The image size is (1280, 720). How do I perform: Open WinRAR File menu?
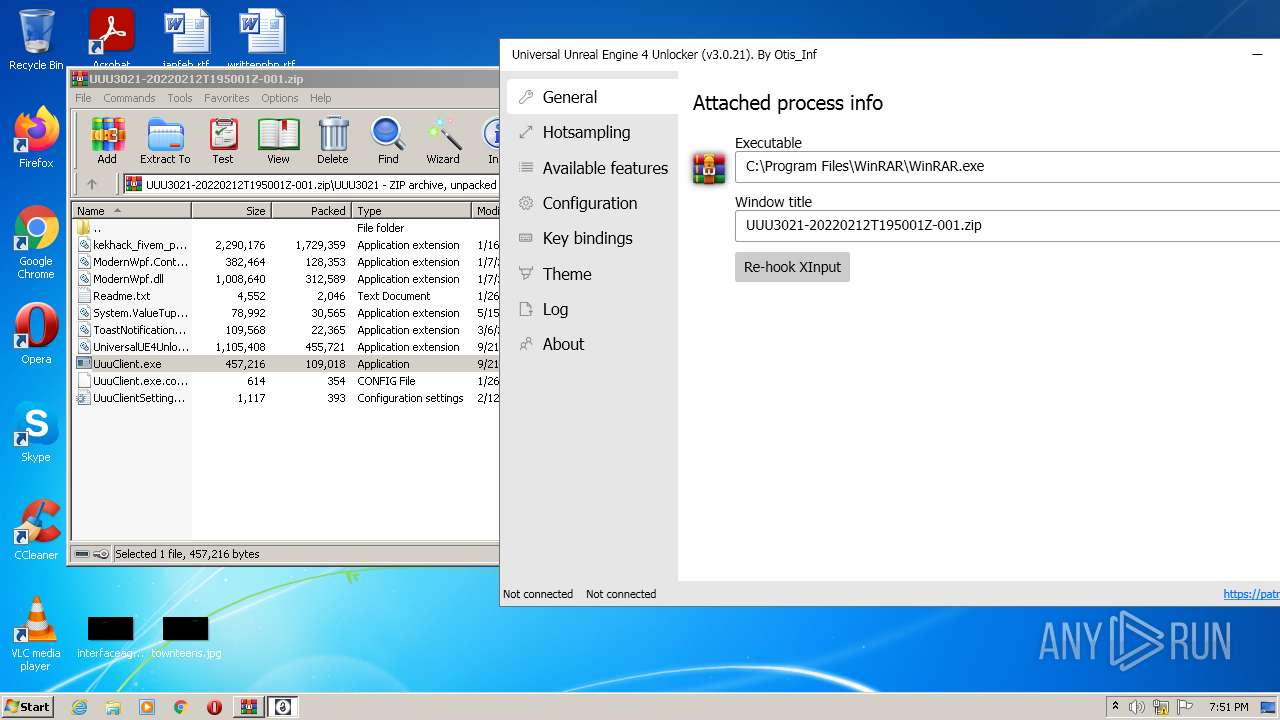[x=83, y=98]
